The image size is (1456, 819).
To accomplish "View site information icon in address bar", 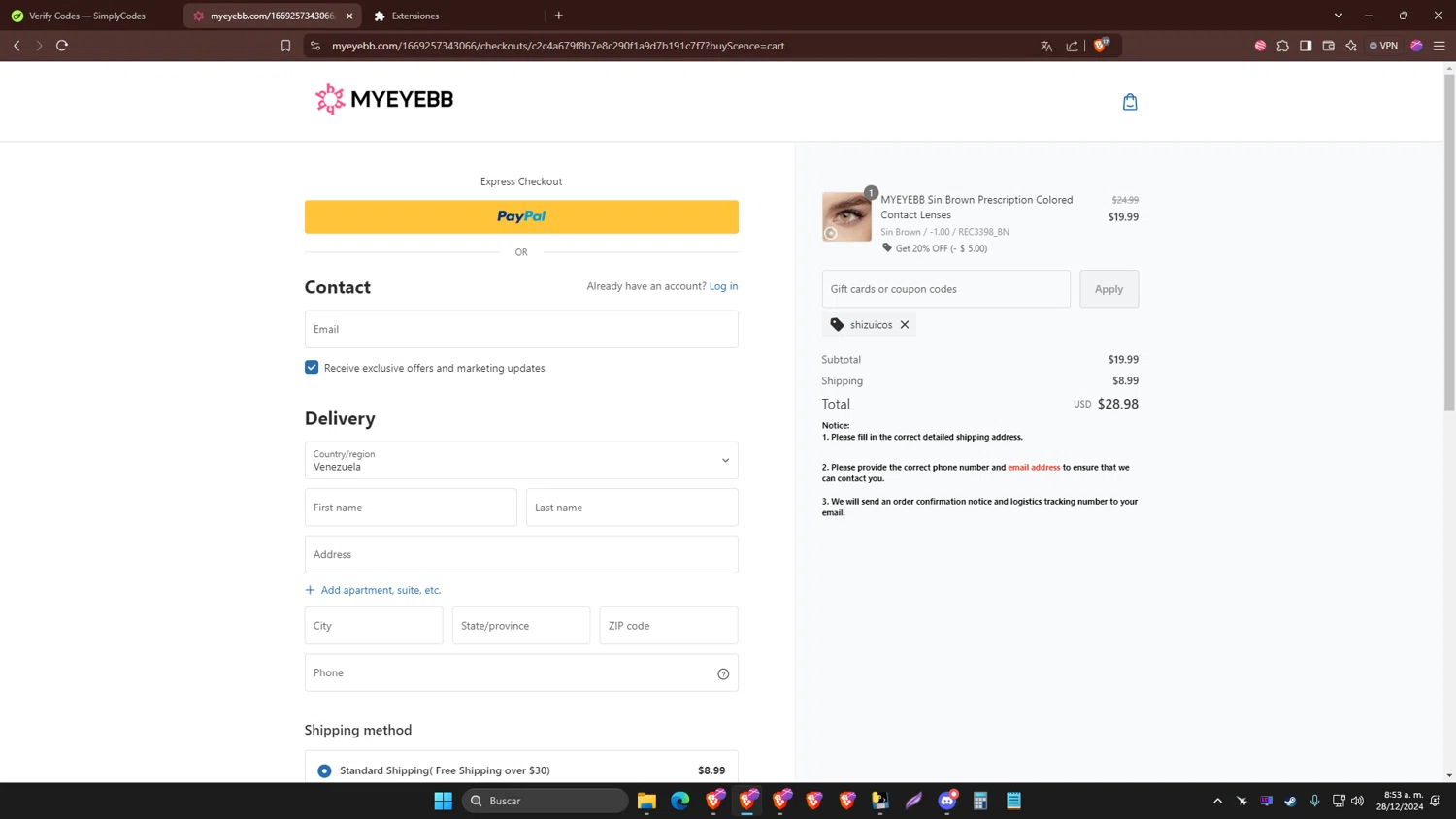I will click(315, 46).
